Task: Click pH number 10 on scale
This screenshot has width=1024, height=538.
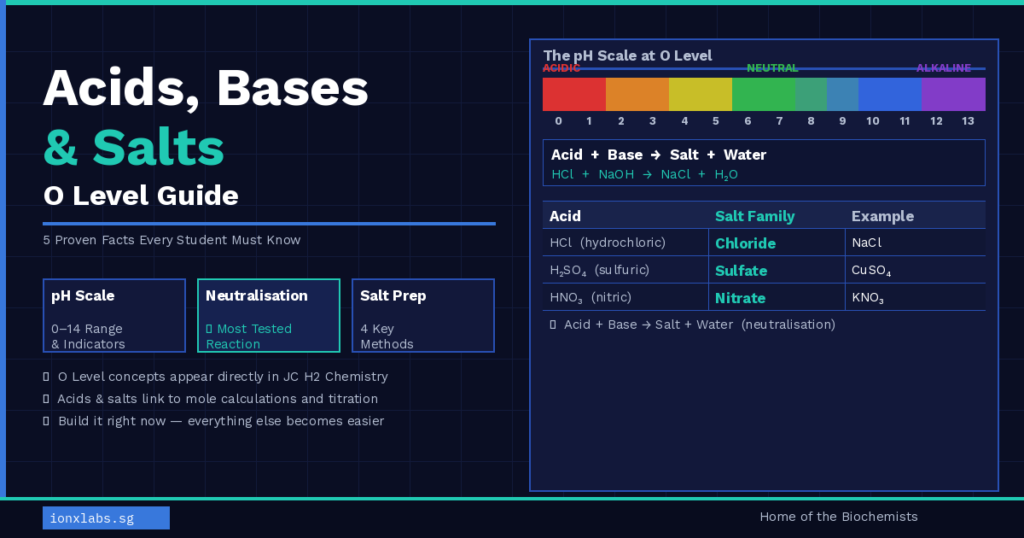Action: (x=872, y=121)
